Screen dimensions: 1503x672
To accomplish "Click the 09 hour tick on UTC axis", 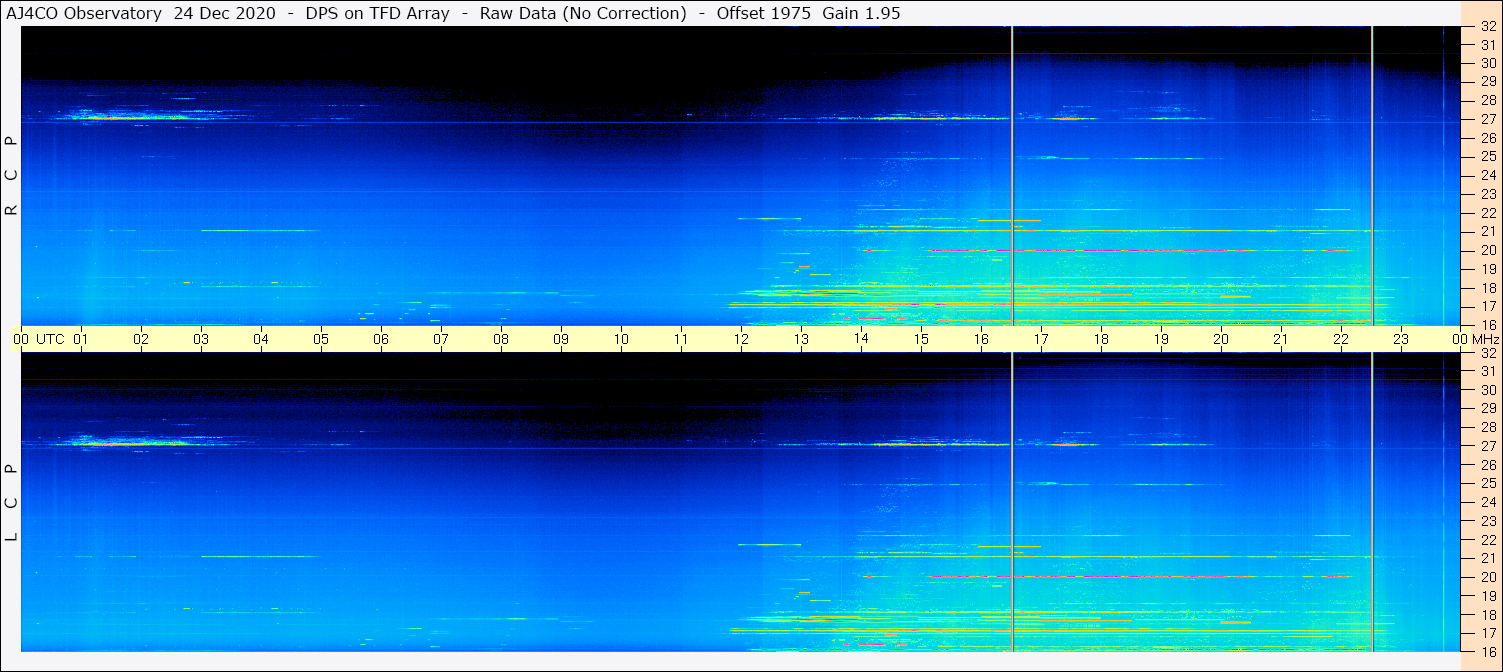I will pos(561,339).
